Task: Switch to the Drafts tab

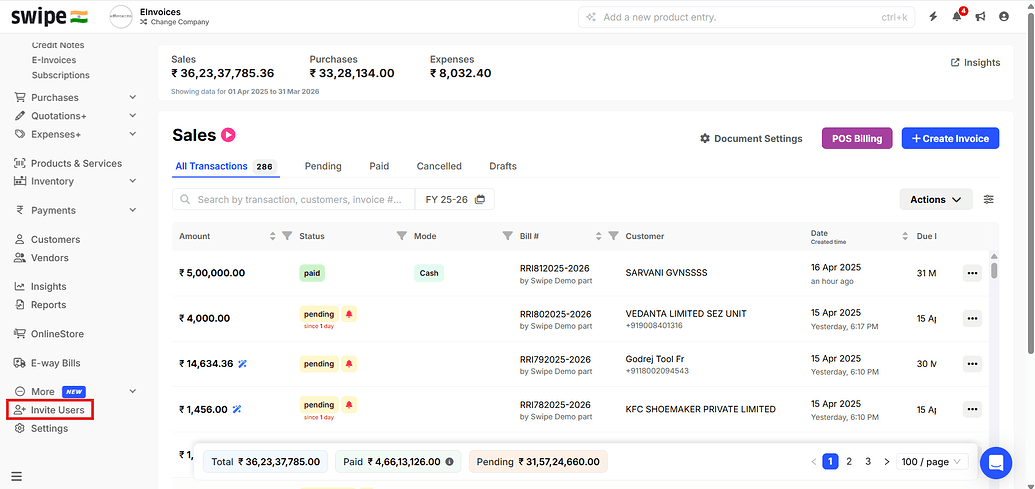Action: coord(503,166)
